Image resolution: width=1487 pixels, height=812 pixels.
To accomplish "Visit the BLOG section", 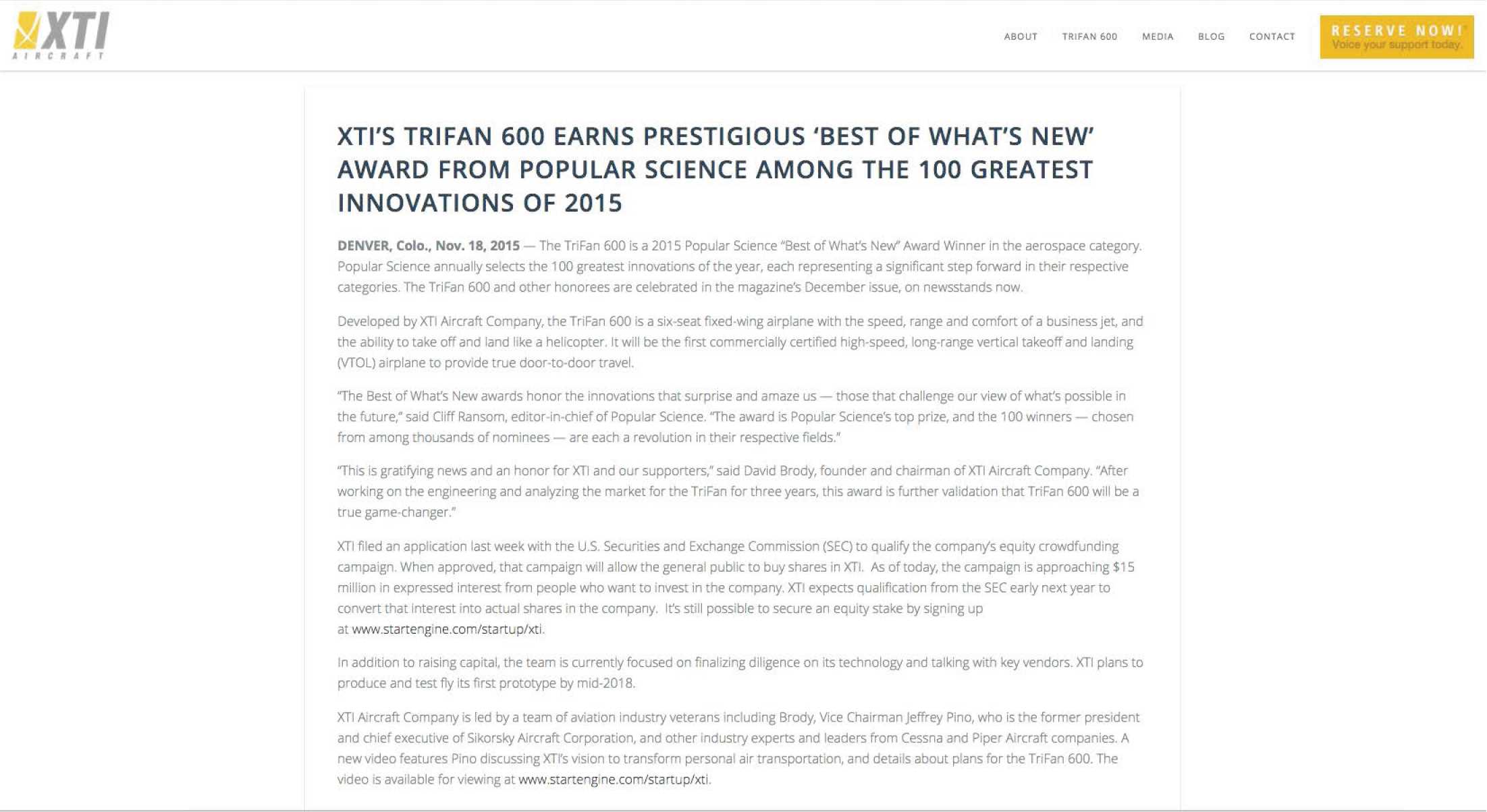I will click(1211, 36).
